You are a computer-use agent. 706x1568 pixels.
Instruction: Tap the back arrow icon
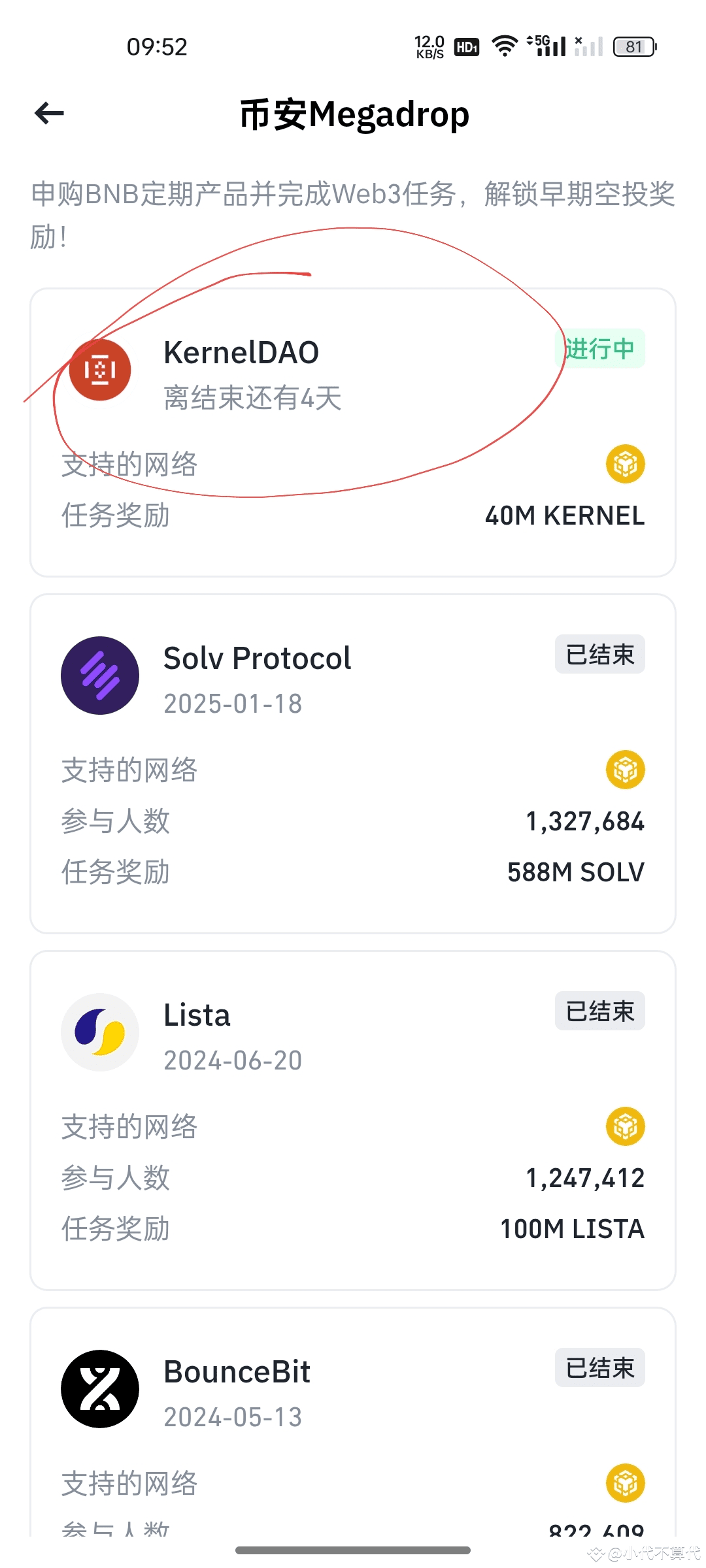[49, 114]
